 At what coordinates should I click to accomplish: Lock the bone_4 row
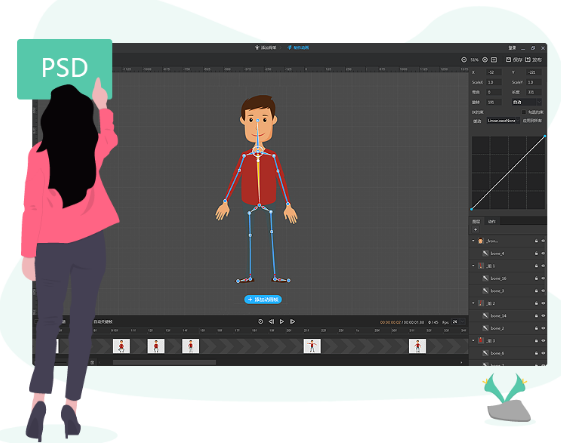(536, 253)
